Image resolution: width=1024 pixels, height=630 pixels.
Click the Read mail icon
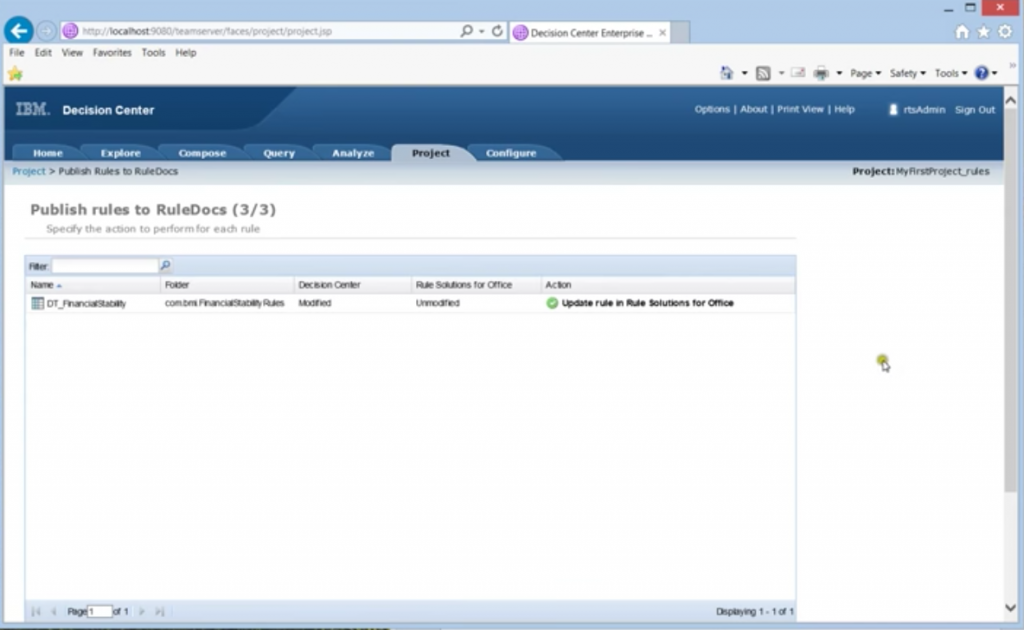tap(798, 73)
